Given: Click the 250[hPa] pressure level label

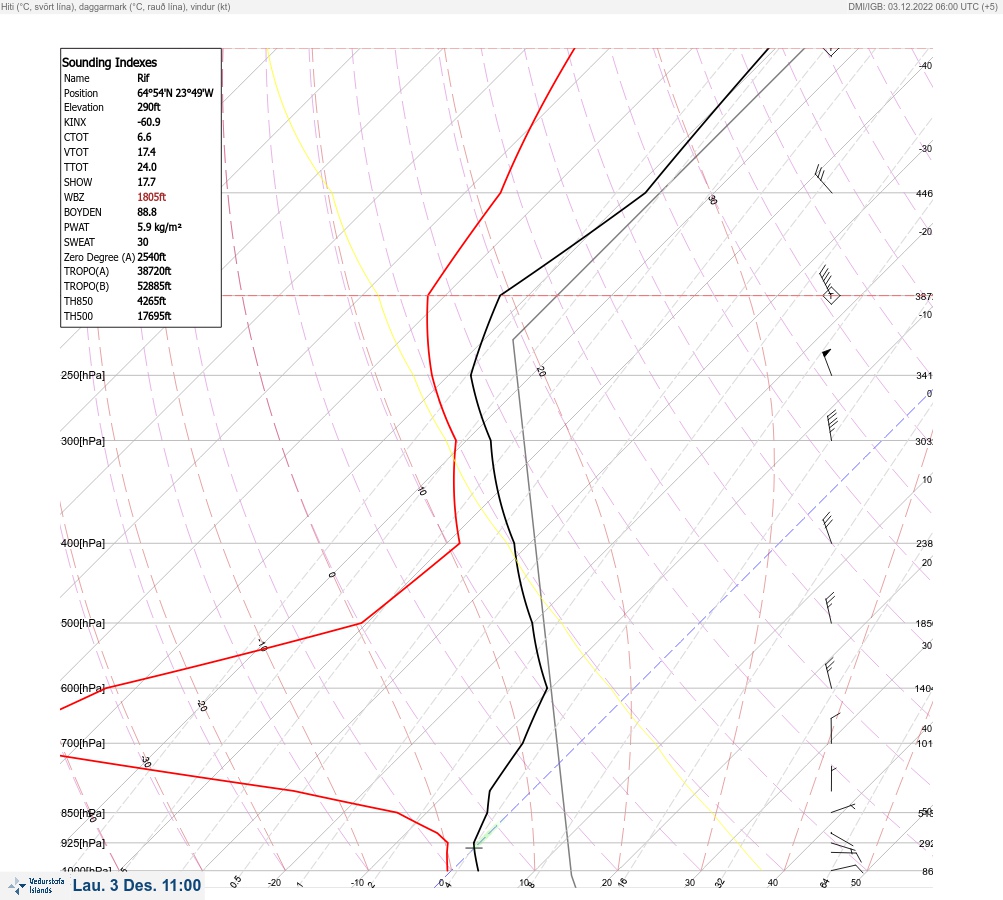Looking at the screenshot, I should 83,375.
